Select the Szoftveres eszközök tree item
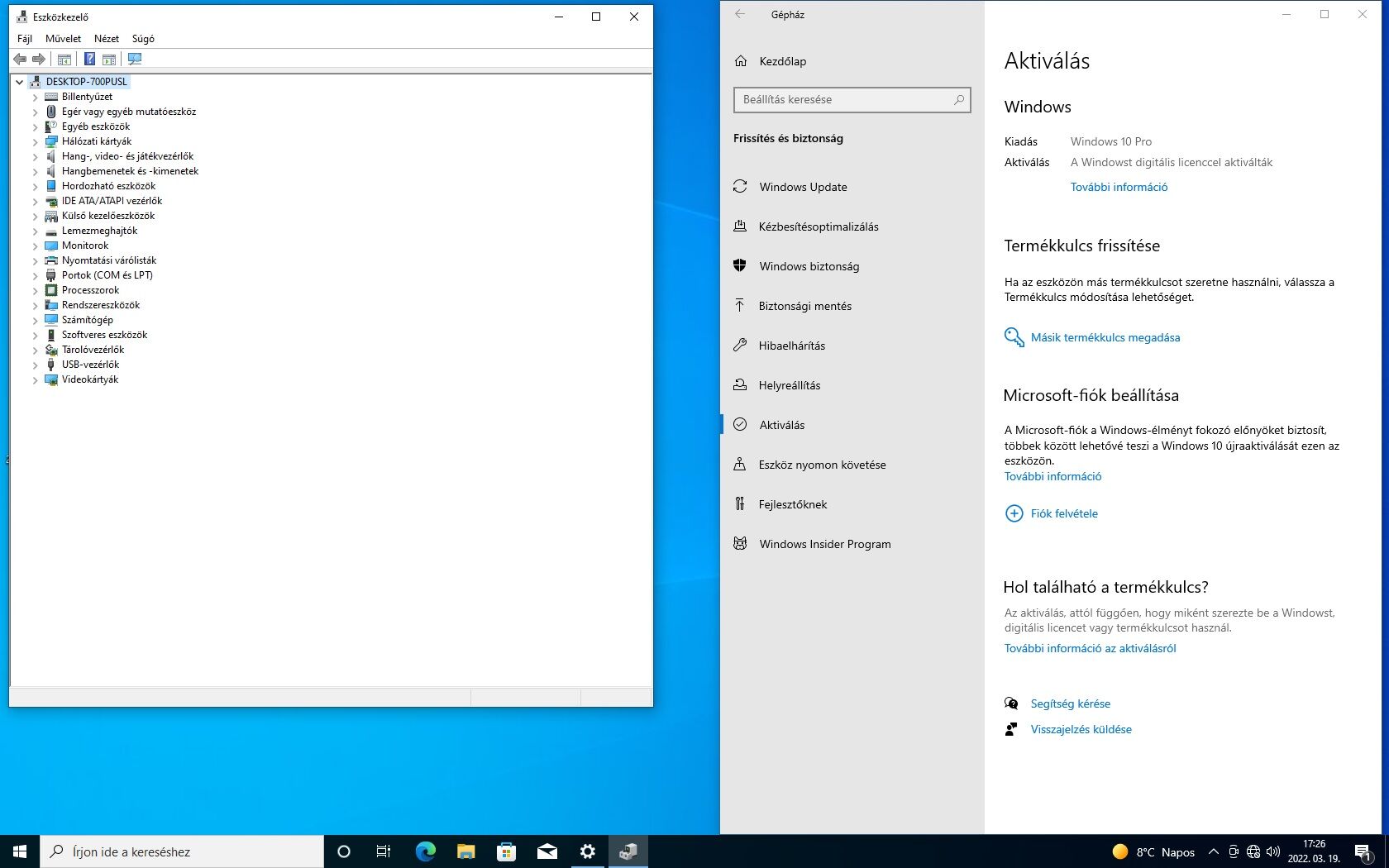This screenshot has width=1389, height=868. [104, 335]
